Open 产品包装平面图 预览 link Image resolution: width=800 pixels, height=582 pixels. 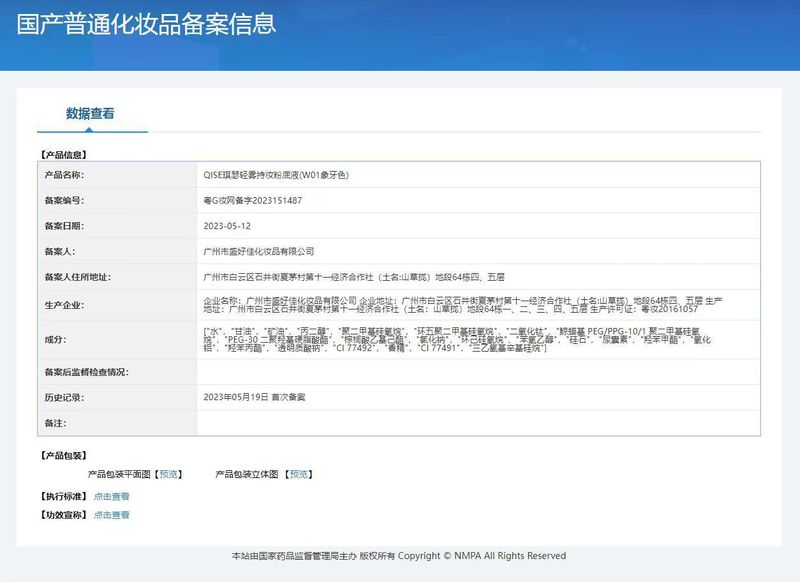point(168,474)
